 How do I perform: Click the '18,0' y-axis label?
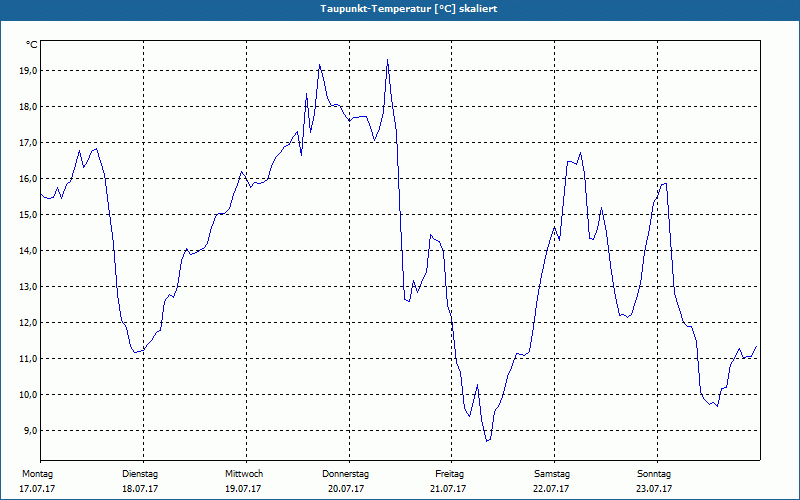[x=29, y=107]
